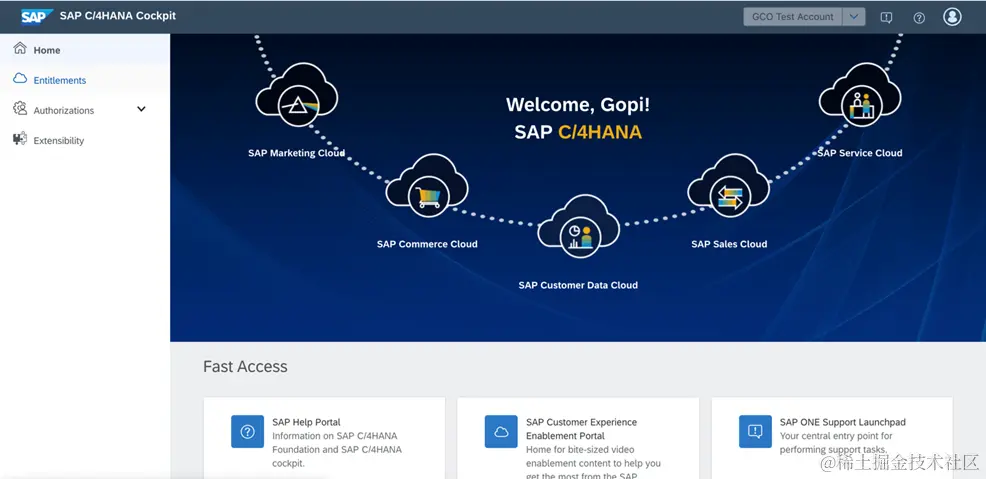Click the Home house icon

(x=20, y=48)
